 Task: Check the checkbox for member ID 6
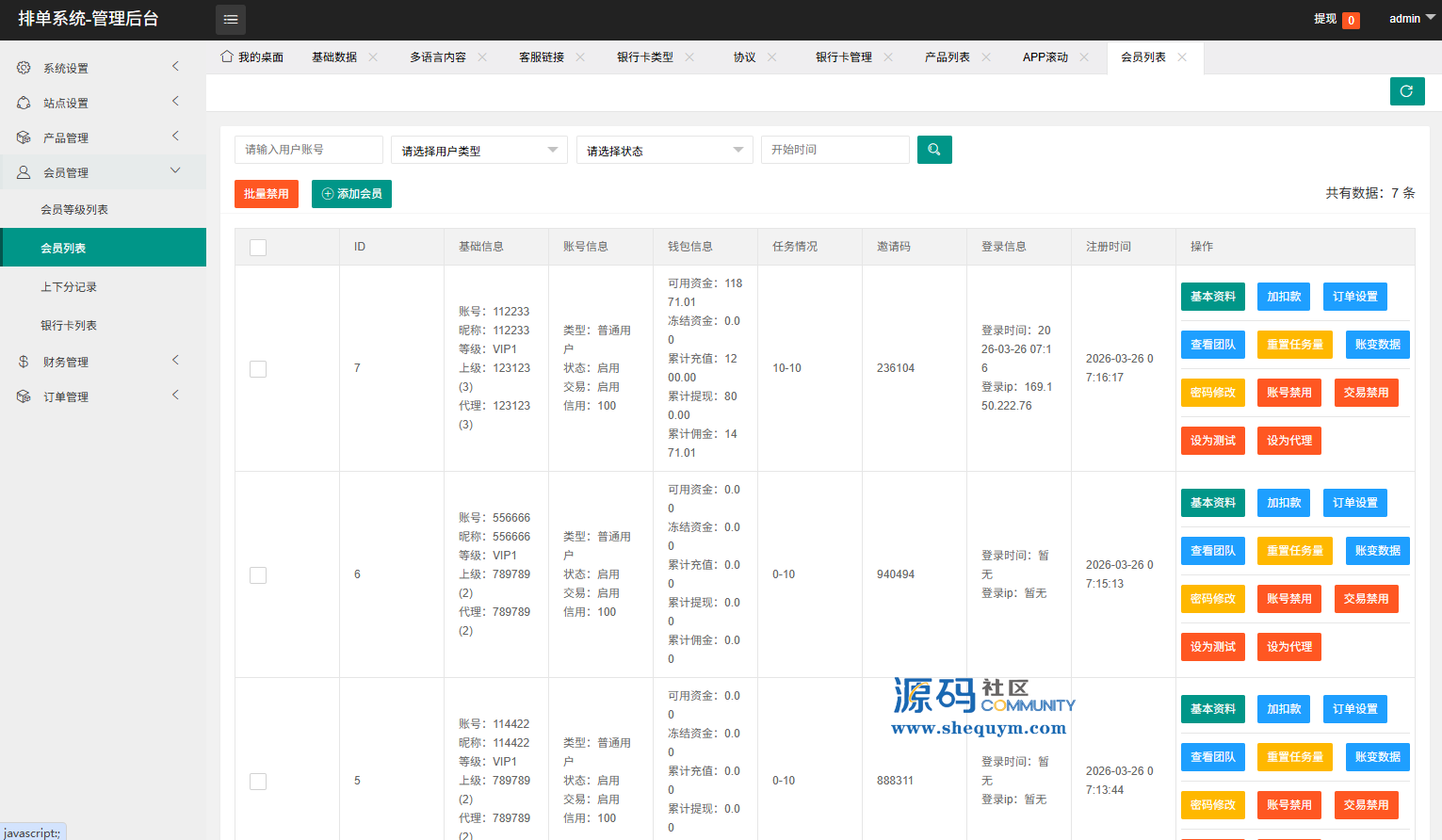258,575
